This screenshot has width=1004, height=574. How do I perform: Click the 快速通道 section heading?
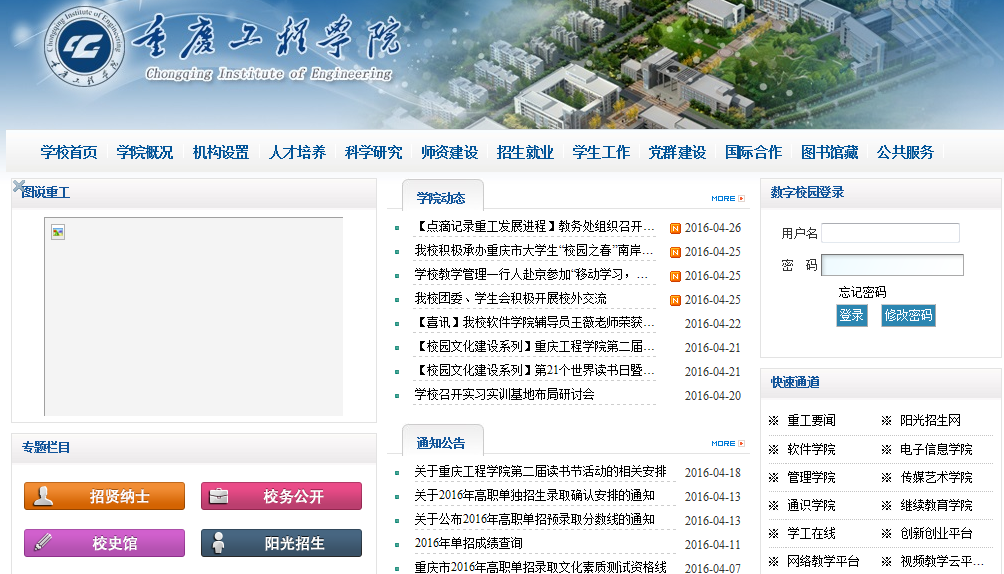click(x=795, y=382)
